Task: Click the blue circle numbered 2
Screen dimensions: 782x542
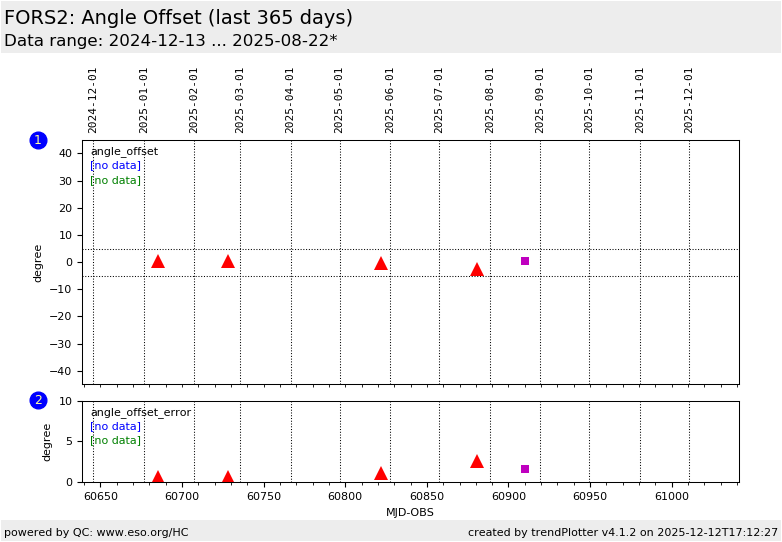Action: coord(38,401)
